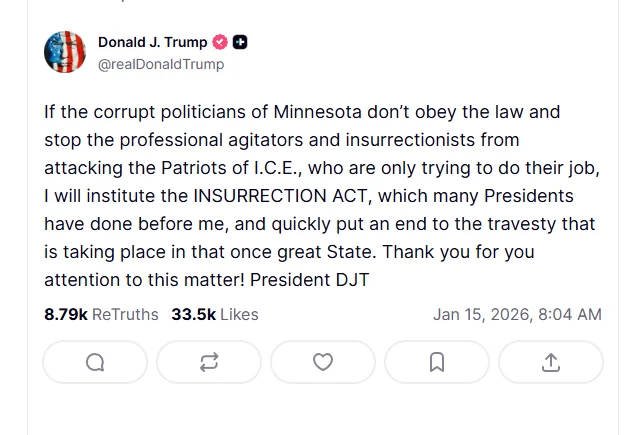The width and height of the screenshot is (643, 435).
Task: Click the black plus badge beside name
Action: pyautogui.click(x=240, y=42)
